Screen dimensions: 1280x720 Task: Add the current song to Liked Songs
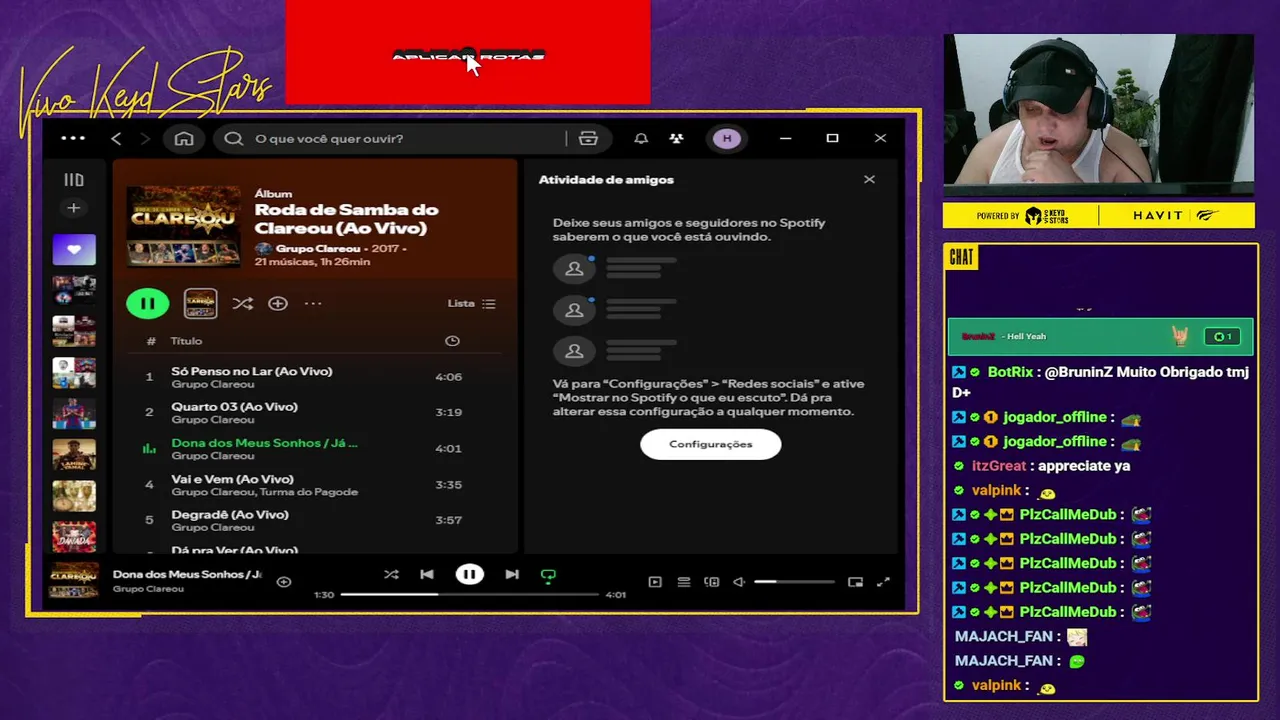[x=284, y=582]
